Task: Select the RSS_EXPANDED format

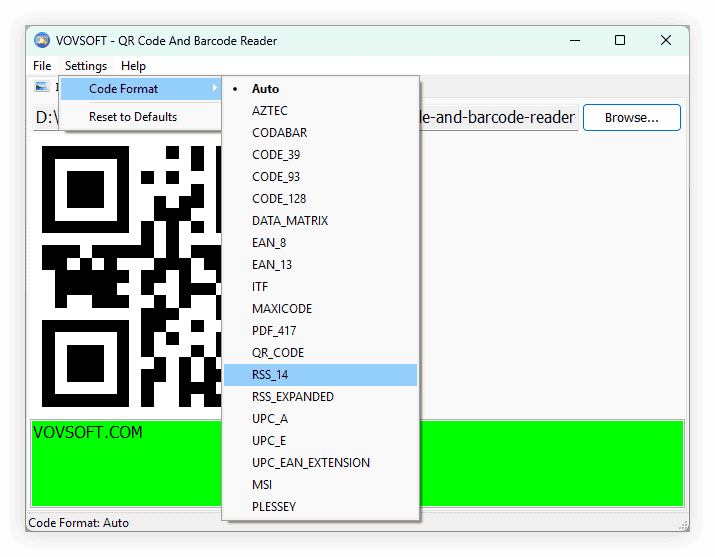Action: click(x=321, y=397)
